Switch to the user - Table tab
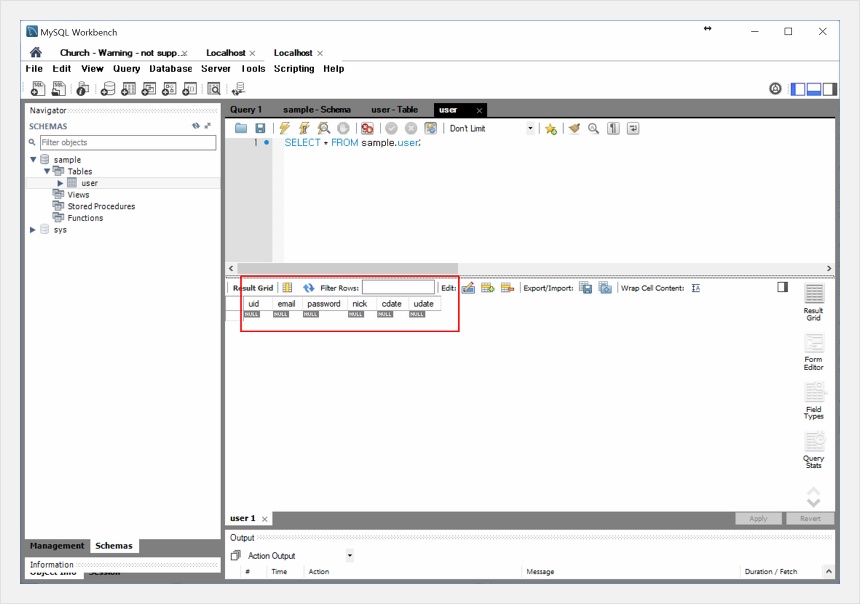The image size is (860, 604). point(394,110)
